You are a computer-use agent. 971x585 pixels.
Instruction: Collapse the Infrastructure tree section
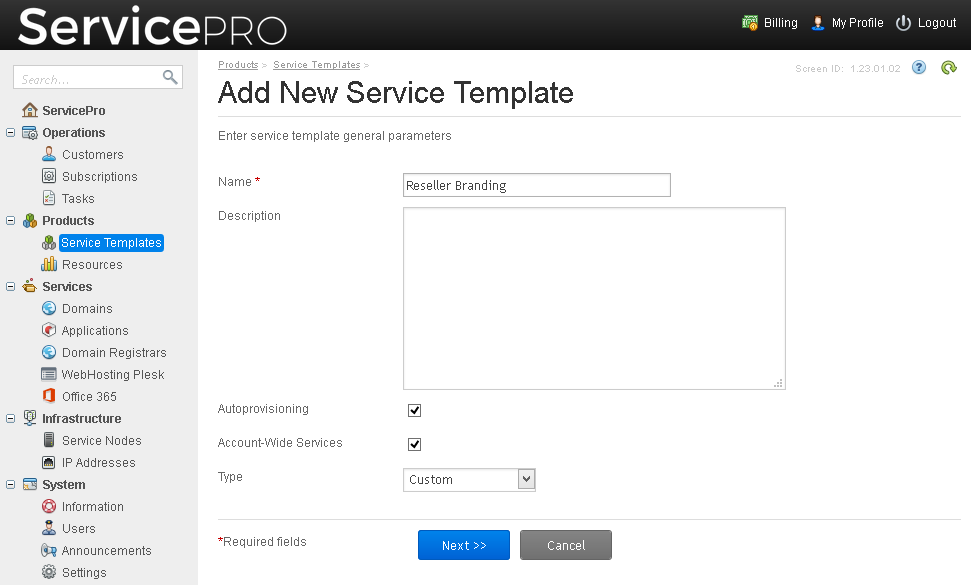(x=11, y=418)
